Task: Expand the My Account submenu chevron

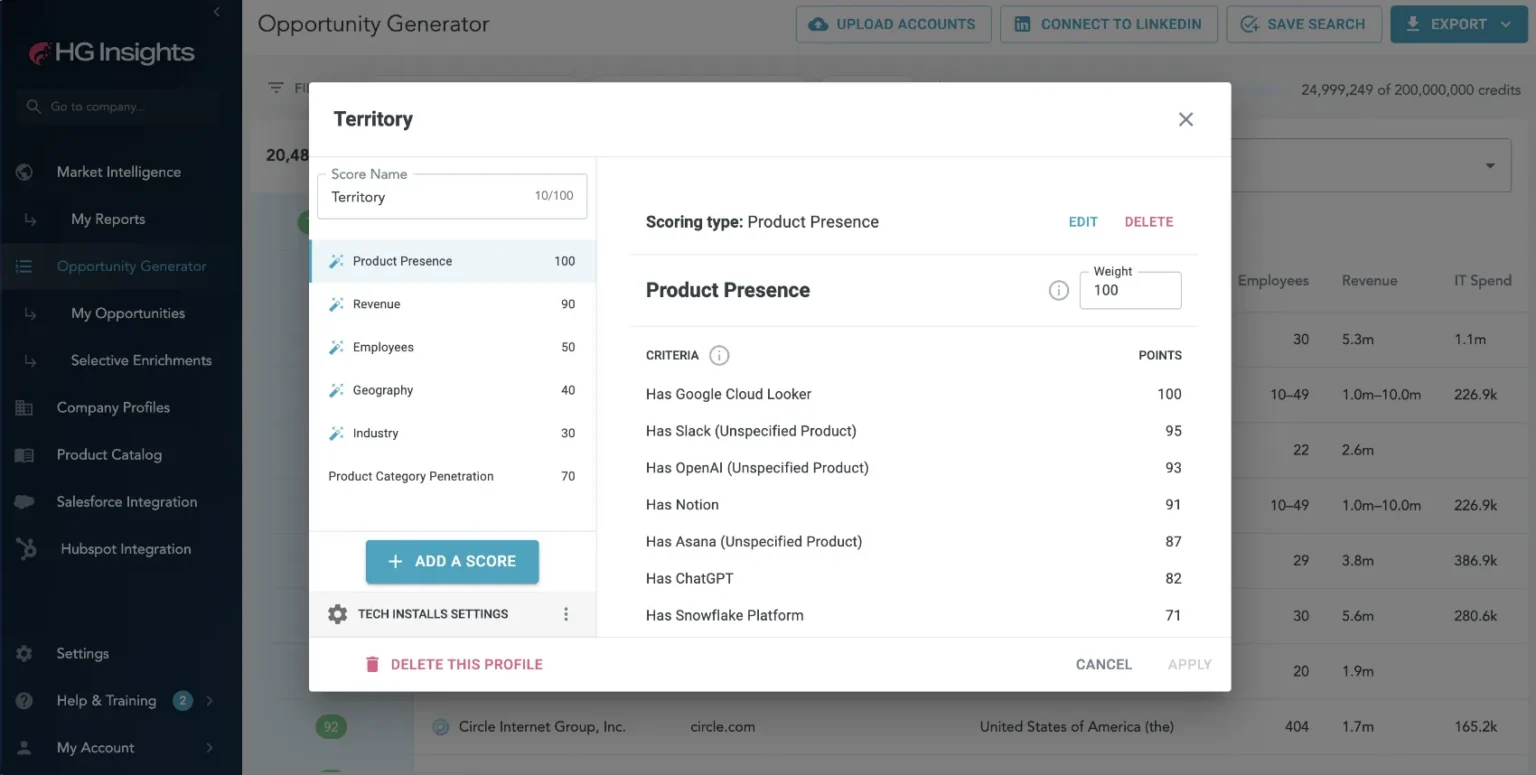Action: click(210, 748)
